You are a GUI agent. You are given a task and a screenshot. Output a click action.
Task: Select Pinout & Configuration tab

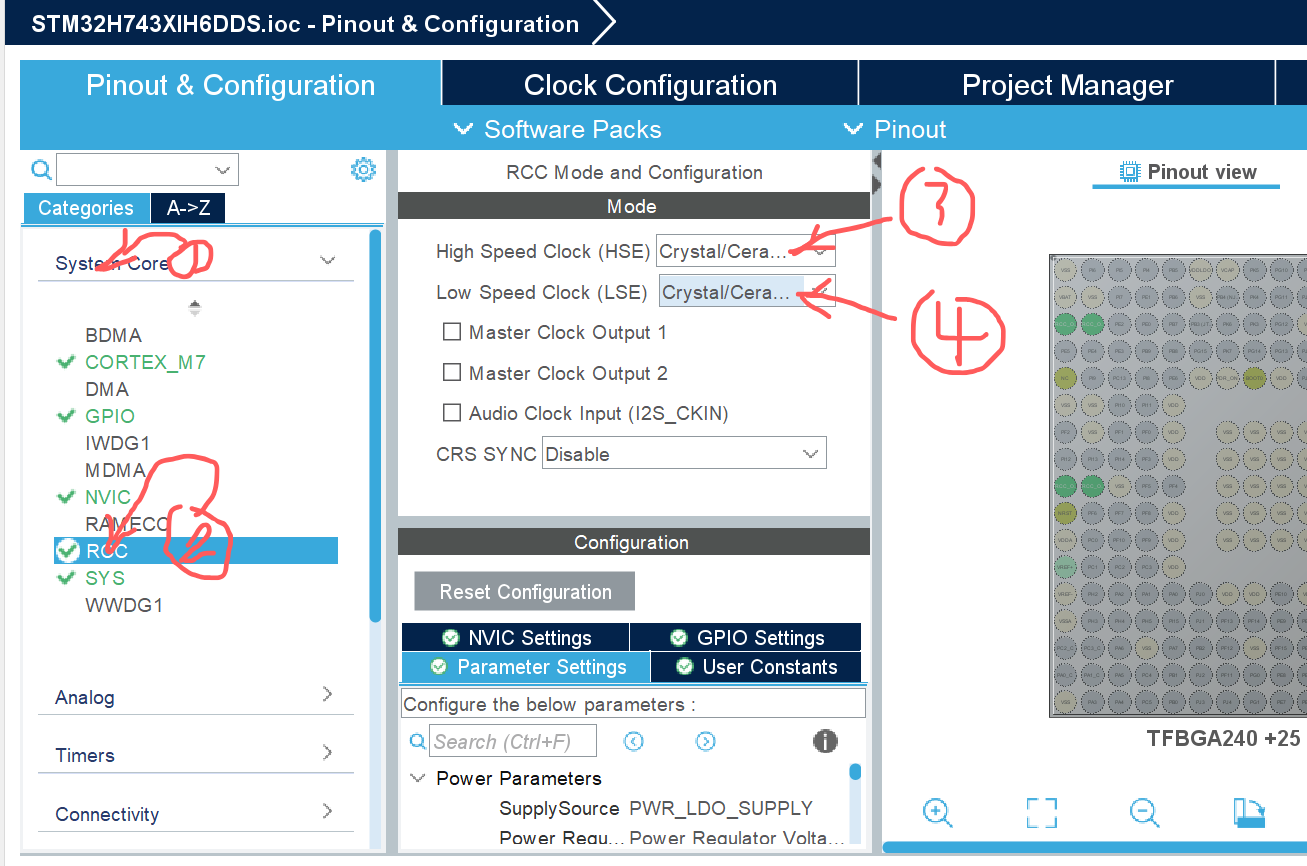[x=230, y=85]
